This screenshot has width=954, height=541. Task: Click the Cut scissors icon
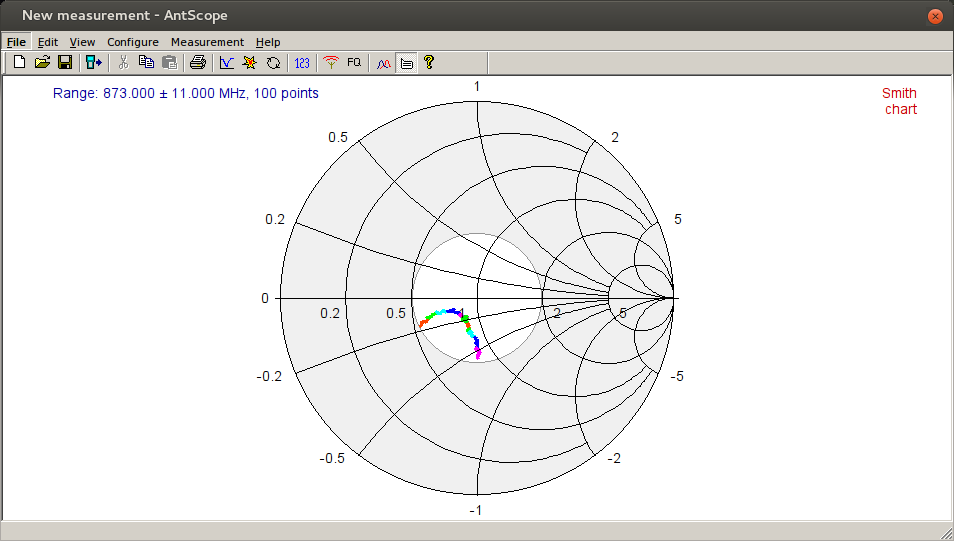[x=124, y=62]
